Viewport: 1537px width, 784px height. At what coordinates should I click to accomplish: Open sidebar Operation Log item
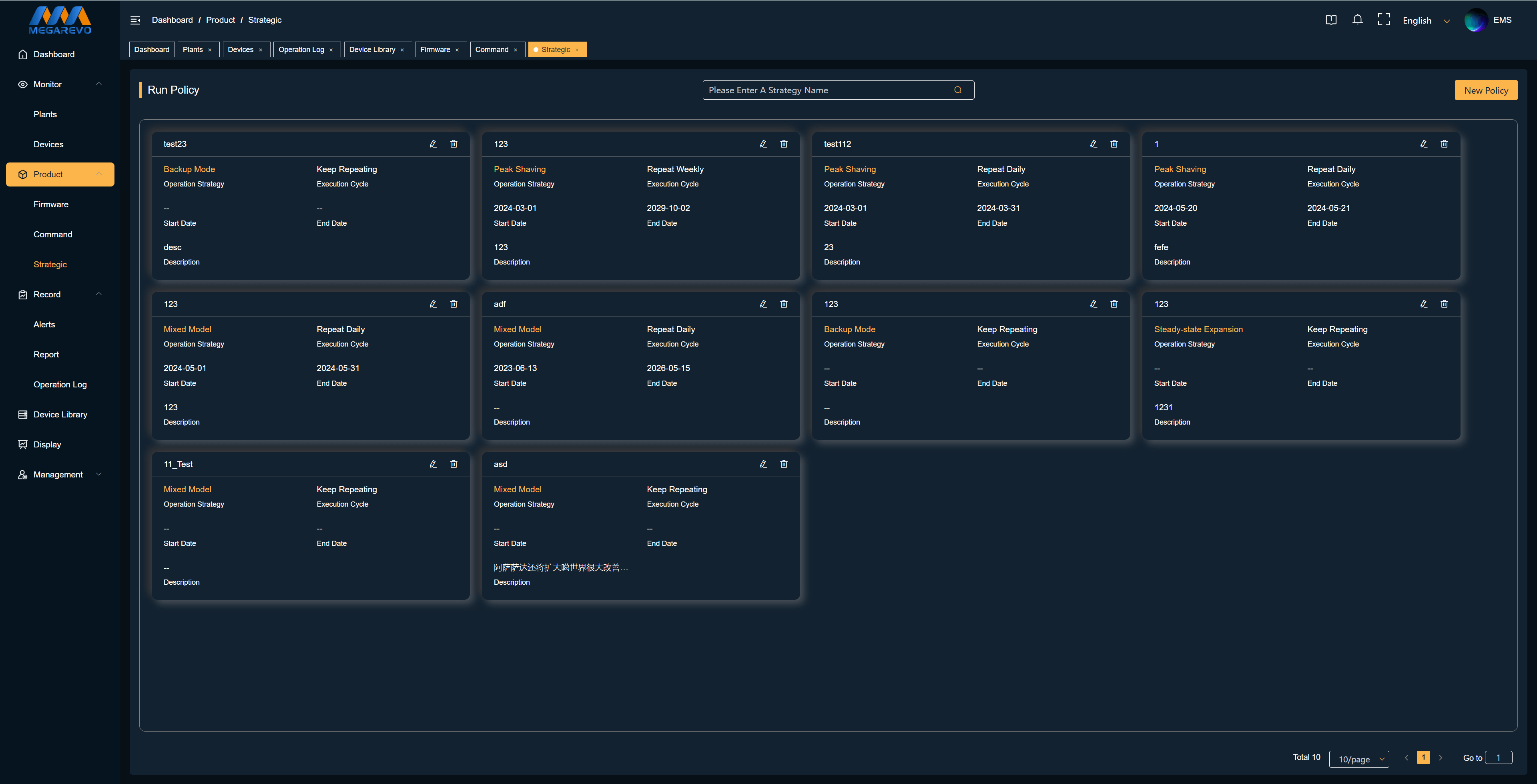click(60, 384)
